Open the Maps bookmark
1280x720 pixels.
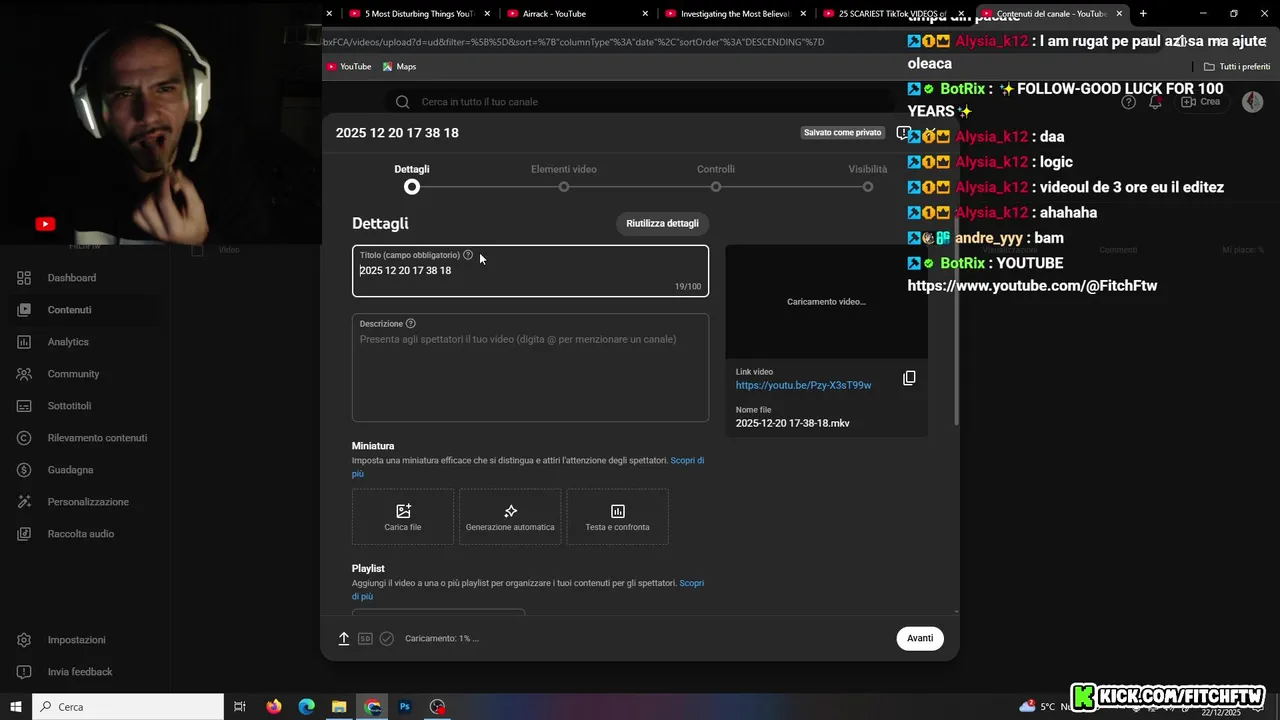[x=399, y=67]
